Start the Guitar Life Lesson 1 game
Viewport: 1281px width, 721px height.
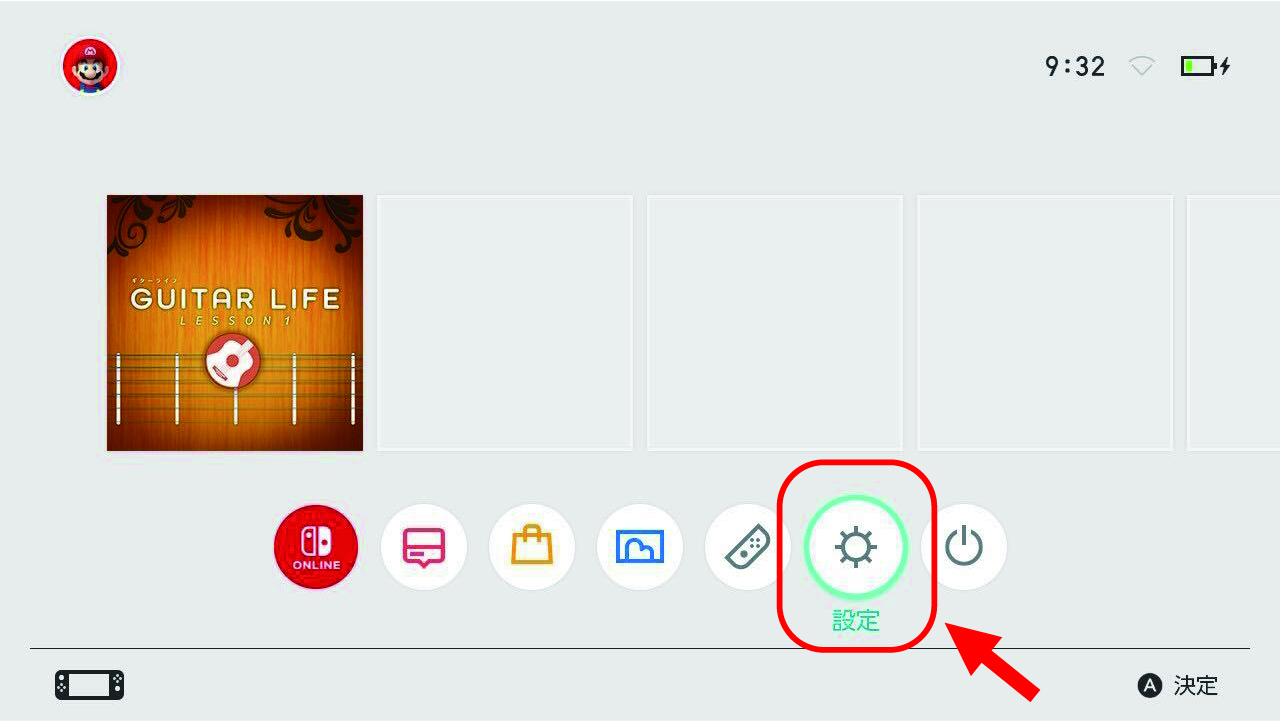tap(235, 323)
